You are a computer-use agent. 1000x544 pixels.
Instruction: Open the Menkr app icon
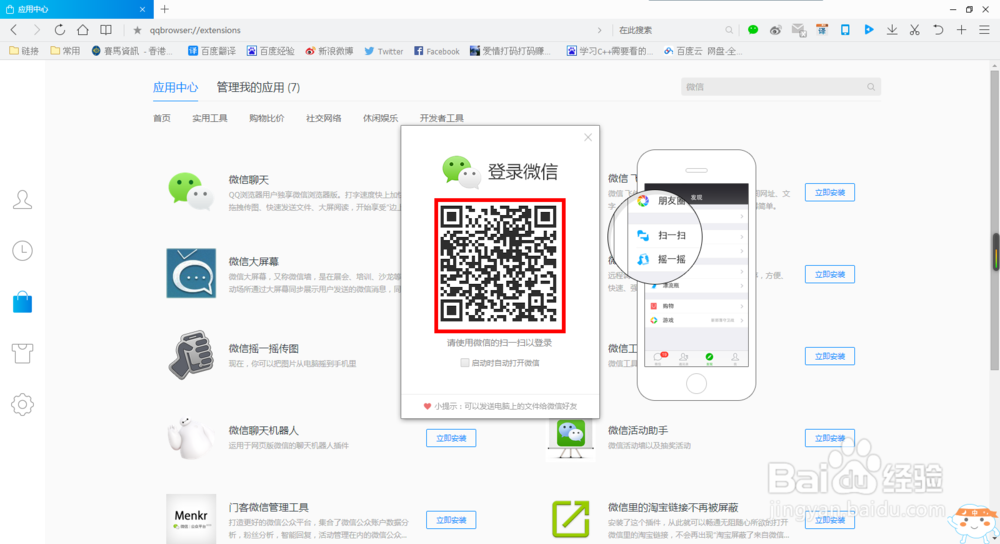click(191, 518)
